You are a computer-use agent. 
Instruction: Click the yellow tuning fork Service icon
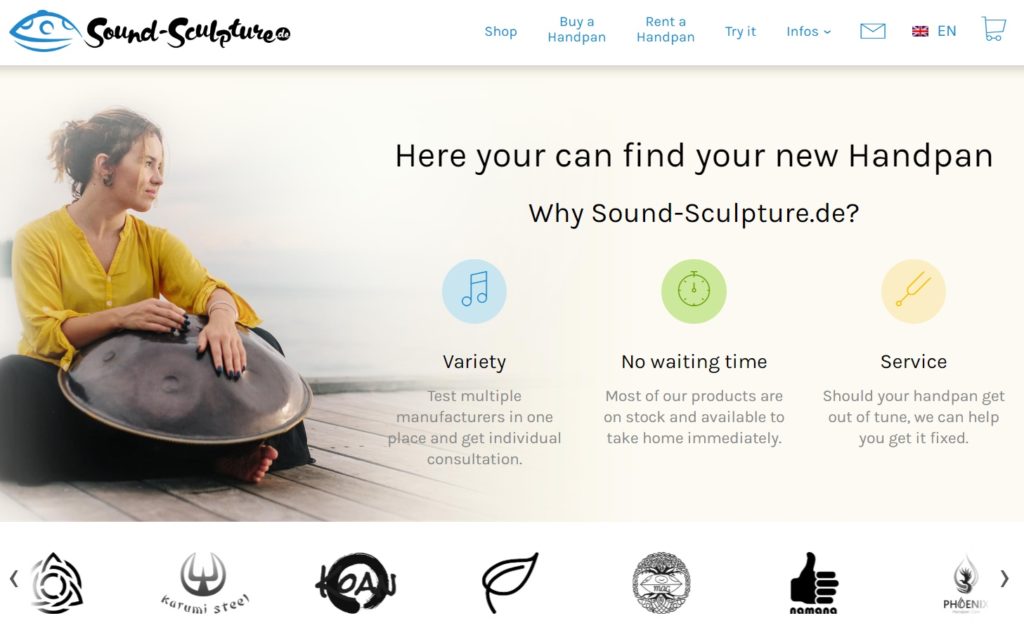(x=913, y=291)
